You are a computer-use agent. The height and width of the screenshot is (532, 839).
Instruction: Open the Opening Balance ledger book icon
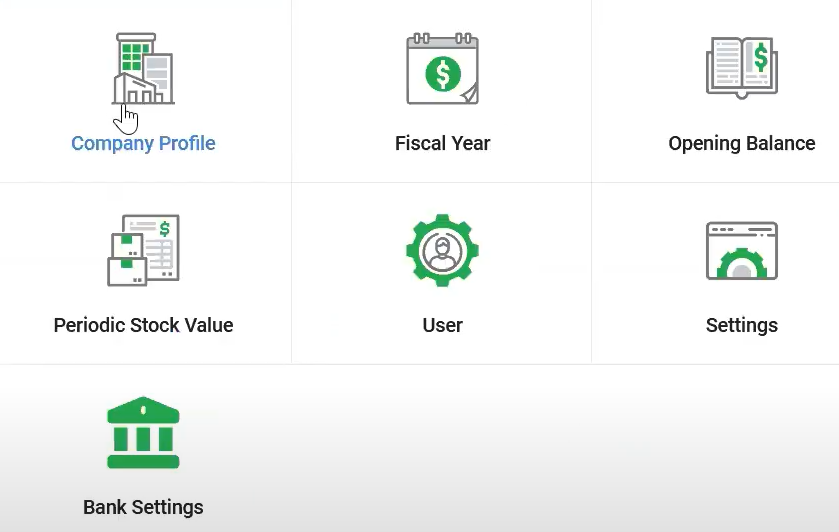pyautogui.click(x=742, y=67)
